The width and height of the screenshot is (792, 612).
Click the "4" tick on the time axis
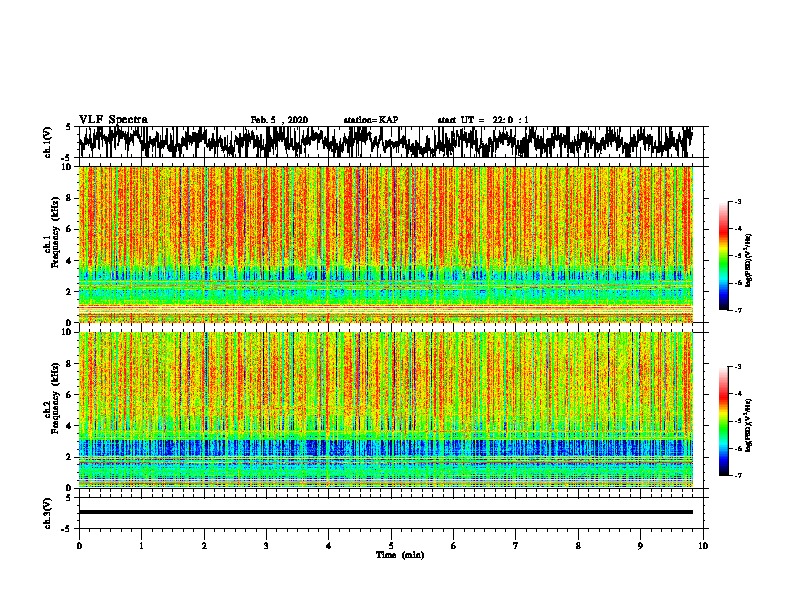329,546
